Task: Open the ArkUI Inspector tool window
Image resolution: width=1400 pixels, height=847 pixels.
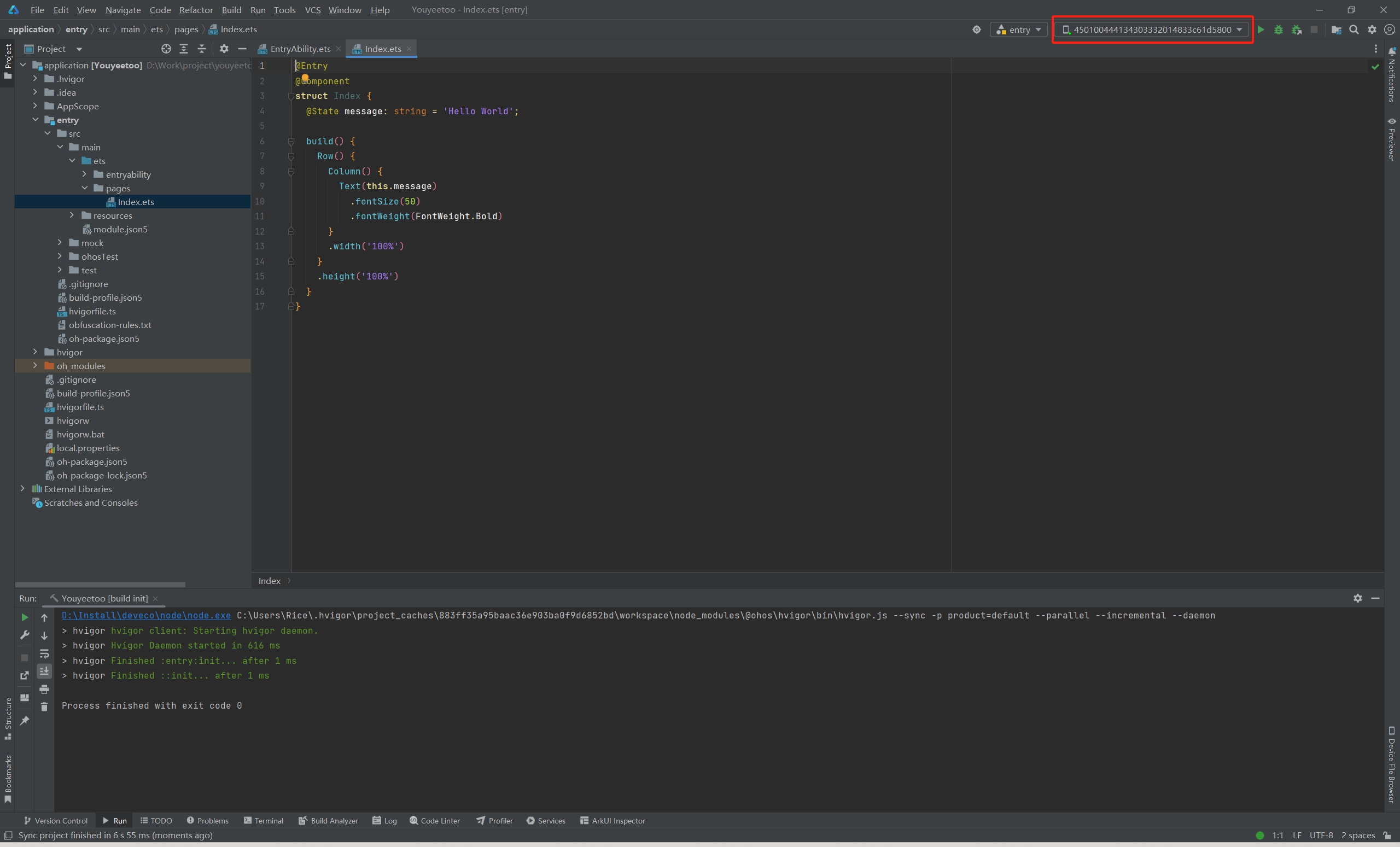Action: [612, 821]
